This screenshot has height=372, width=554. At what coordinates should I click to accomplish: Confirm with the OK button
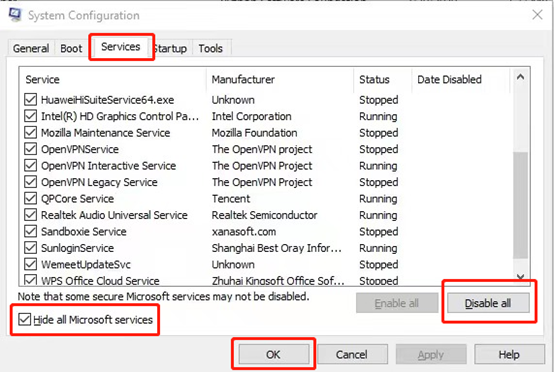point(273,354)
